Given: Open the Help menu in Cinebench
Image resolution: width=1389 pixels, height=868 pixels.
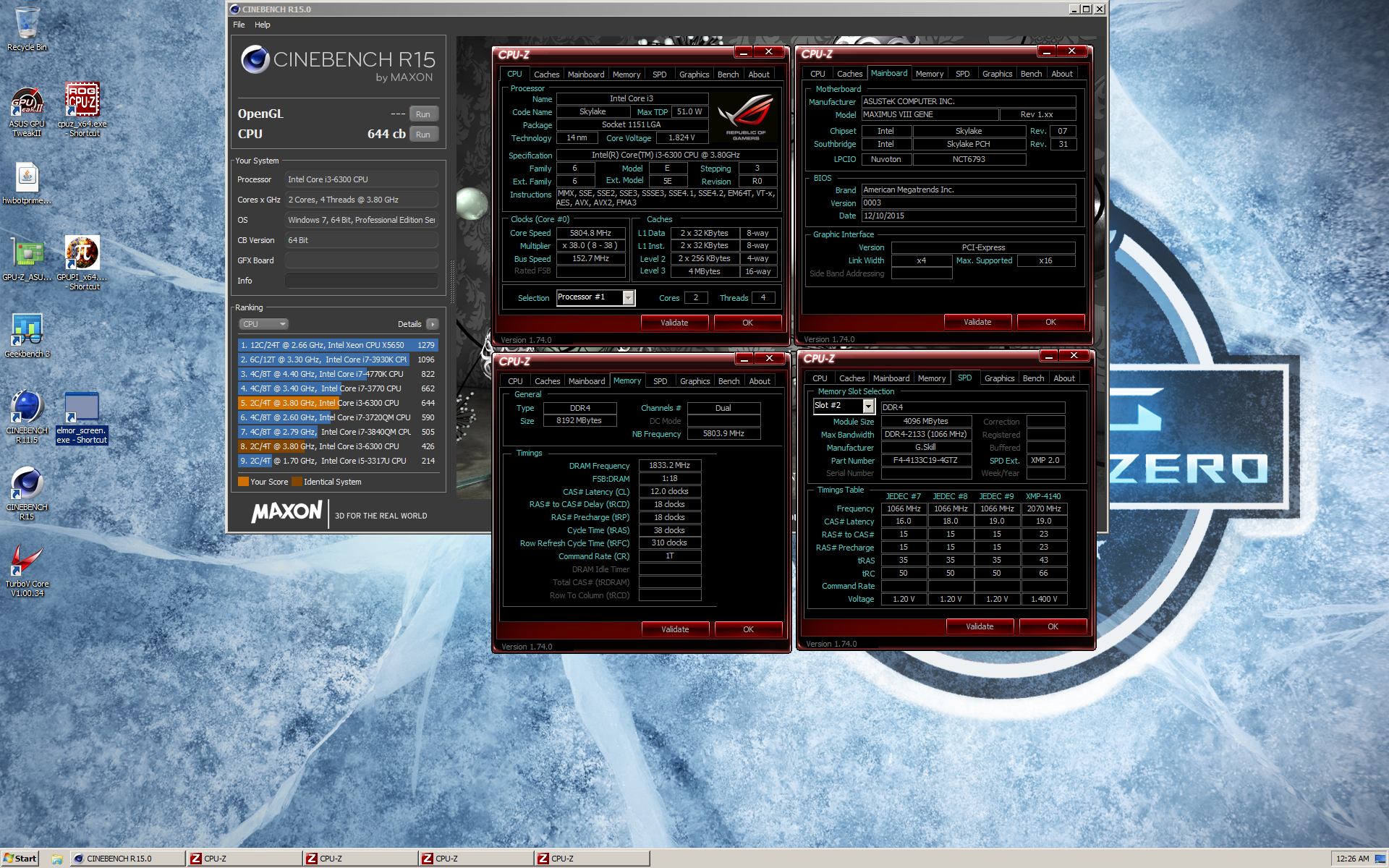Looking at the screenshot, I should (262, 25).
